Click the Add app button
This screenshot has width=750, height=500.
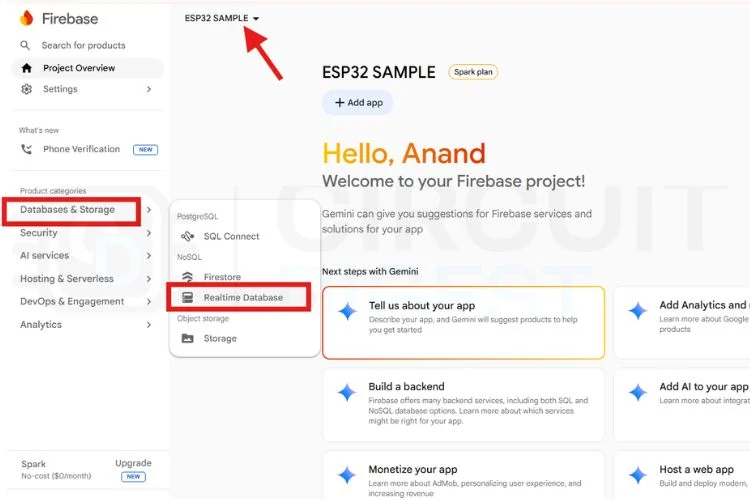click(358, 102)
